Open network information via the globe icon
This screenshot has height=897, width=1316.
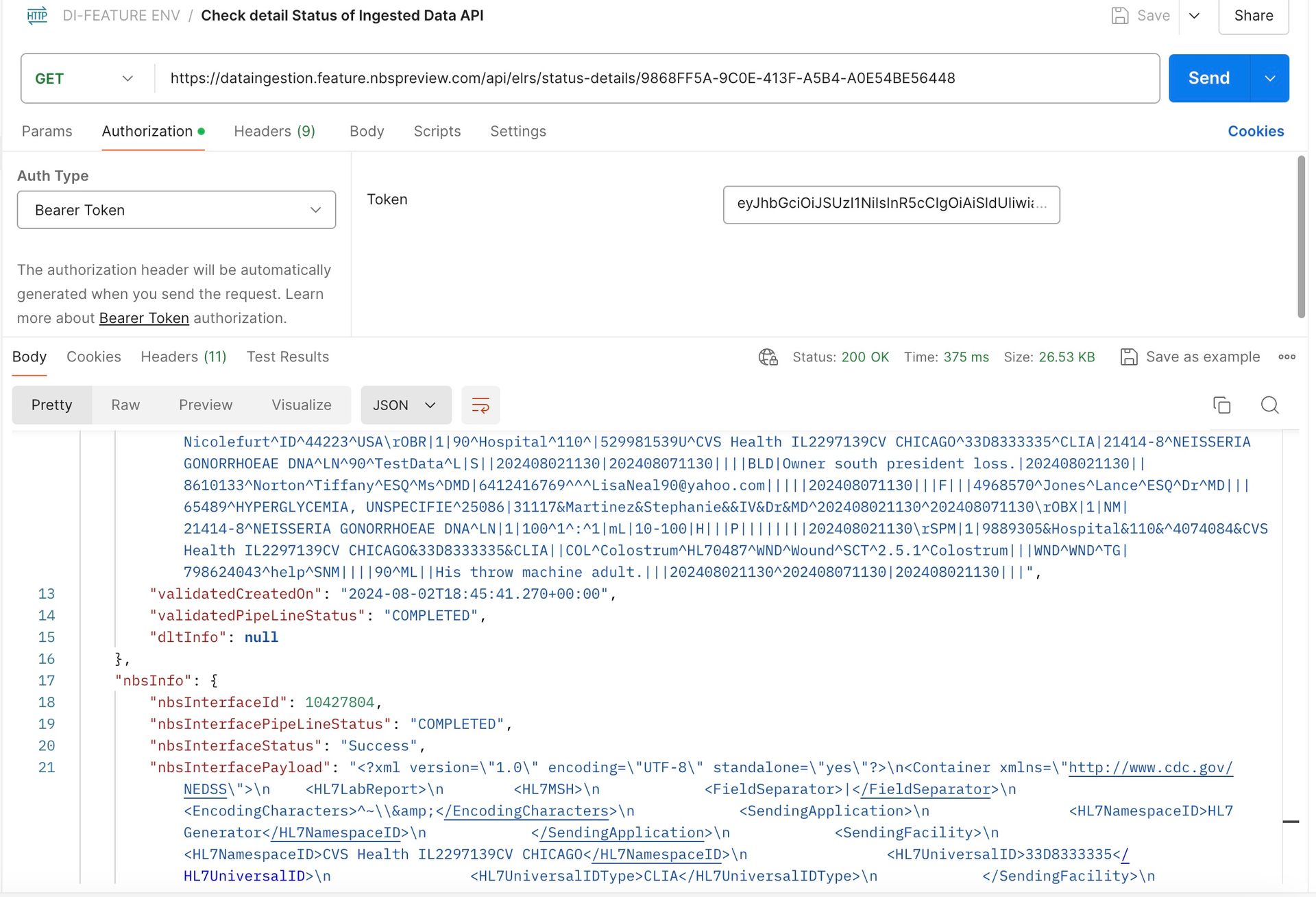[x=768, y=357]
